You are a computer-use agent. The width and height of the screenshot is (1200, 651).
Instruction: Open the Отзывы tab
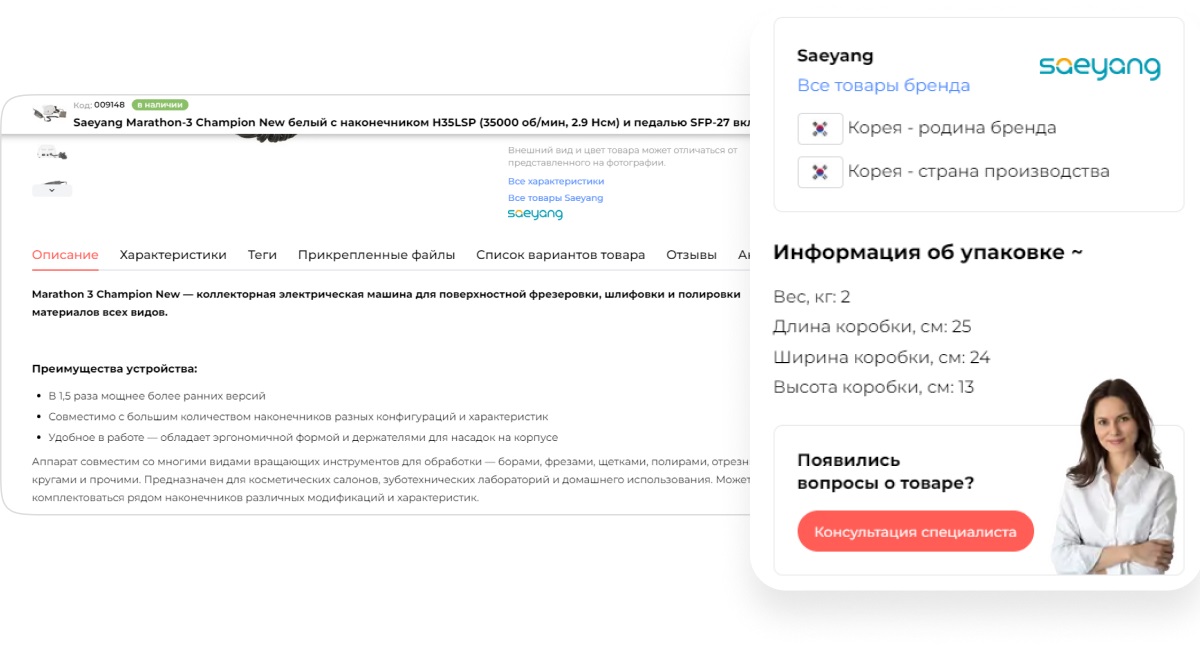point(691,255)
